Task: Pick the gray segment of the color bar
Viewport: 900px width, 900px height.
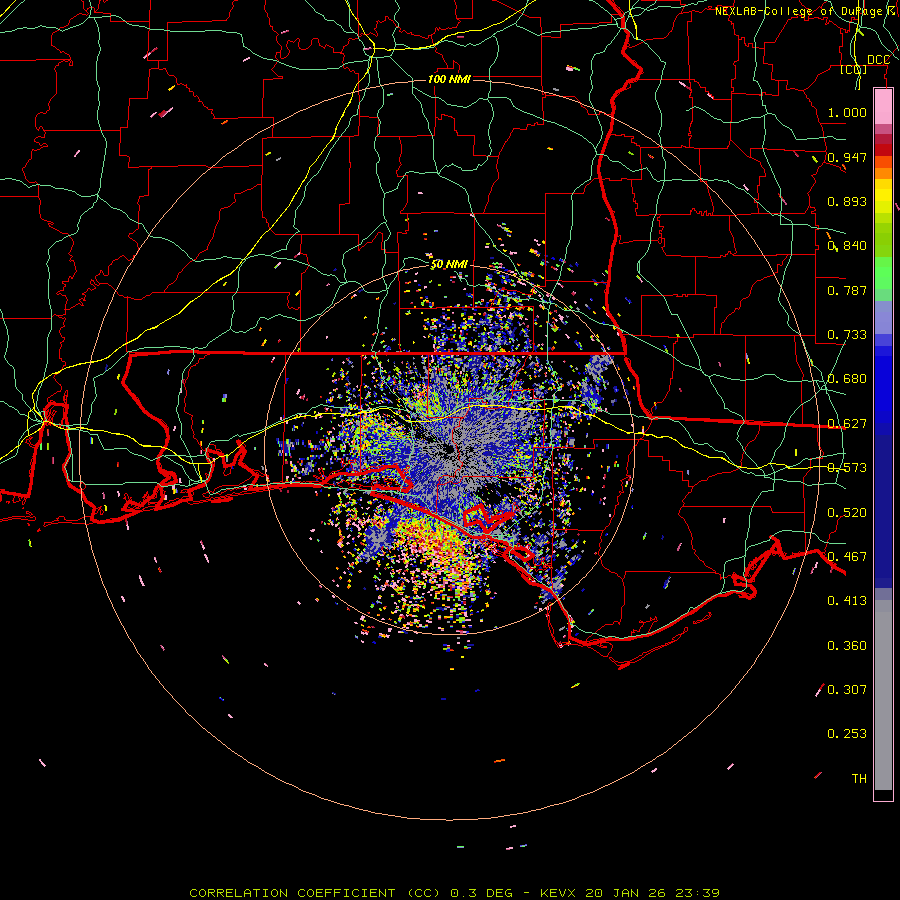Action: pos(883,695)
